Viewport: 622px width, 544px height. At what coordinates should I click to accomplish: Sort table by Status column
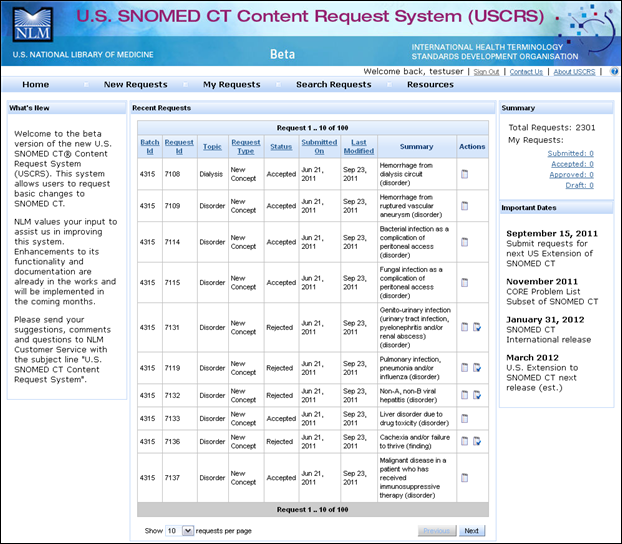tap(281, 146)
